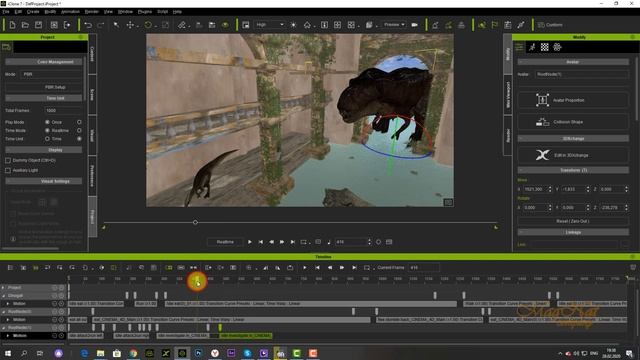This screenshot has width=640, height=360.
Task: Open a project with the folder icon
Action: click(x=25, y=25)
